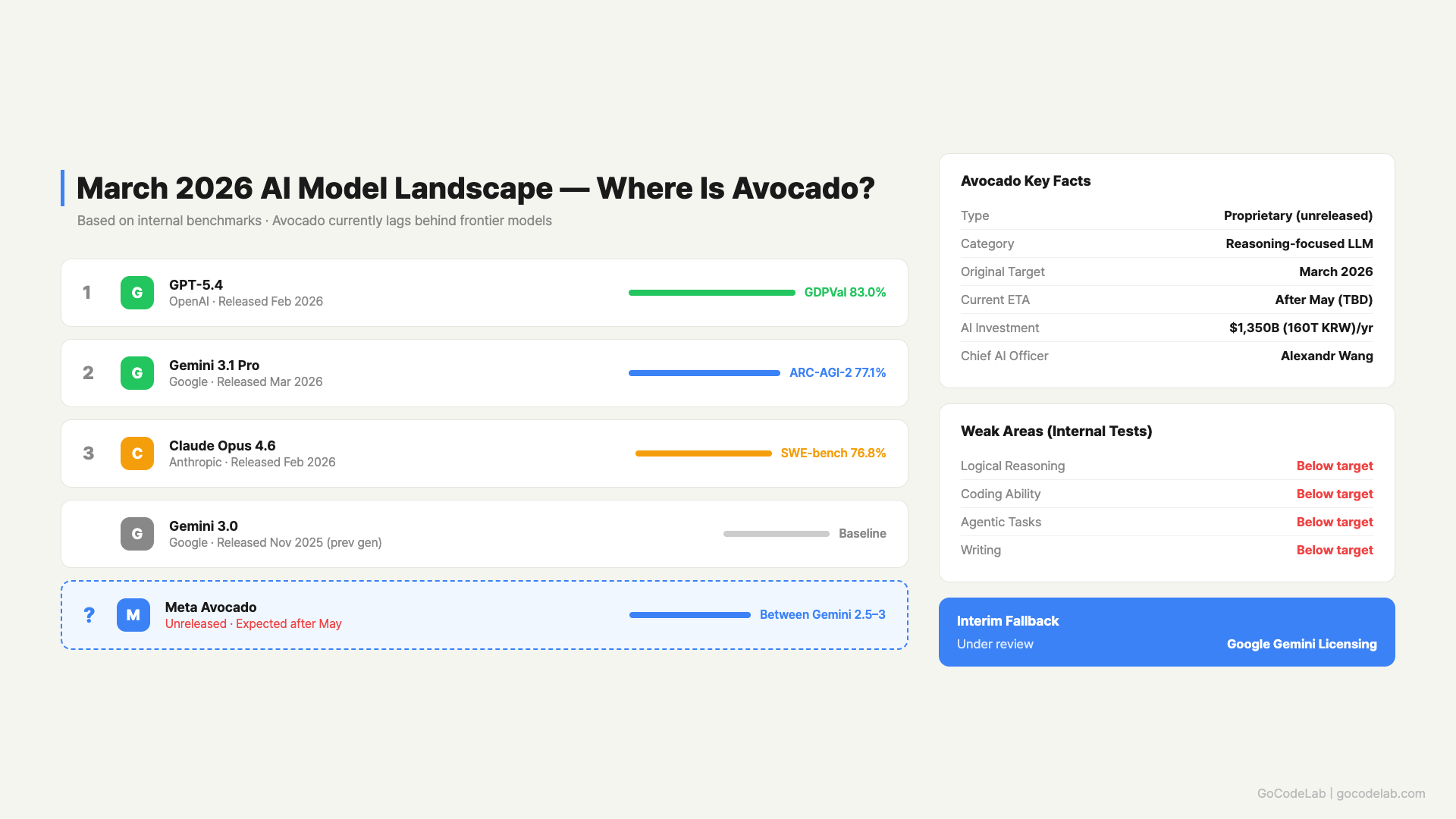Select the Interim Fallback blue card
Image resolution: width=1456 pixels, height=819 pixels.
click(x=1166, y=632)
